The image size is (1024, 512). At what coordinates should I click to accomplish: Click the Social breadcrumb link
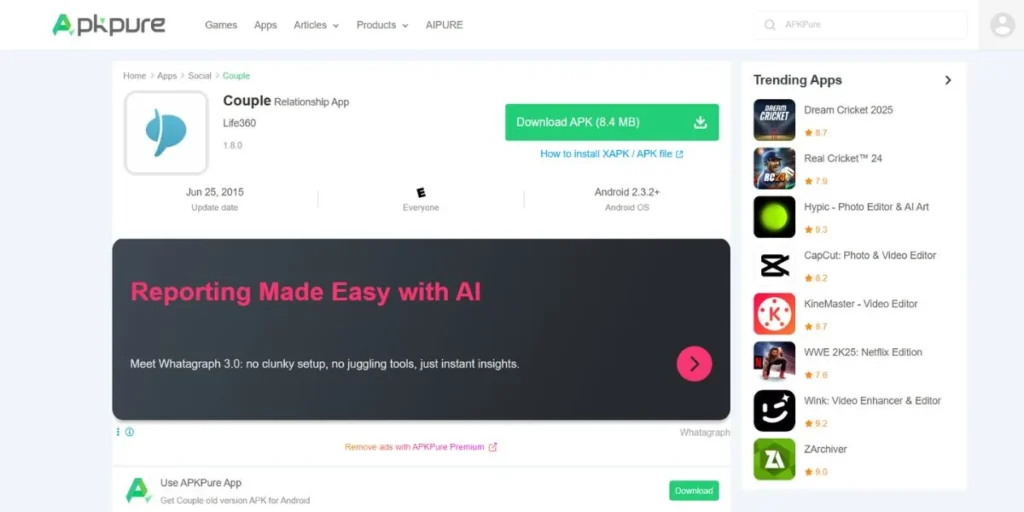click(199, 76)
